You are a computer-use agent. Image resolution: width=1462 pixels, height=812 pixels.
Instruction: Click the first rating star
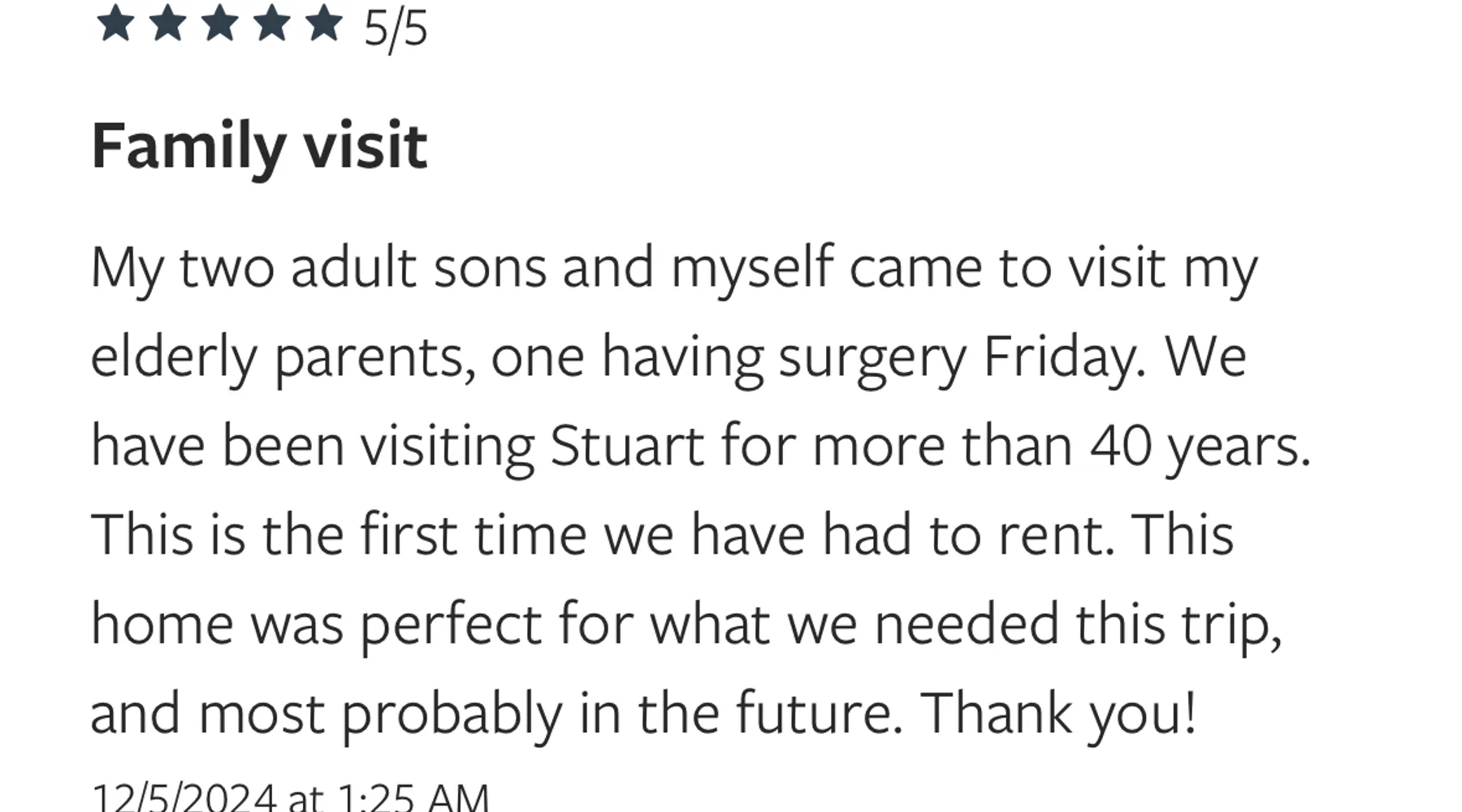pyautogui.click(x=115, y=23)
